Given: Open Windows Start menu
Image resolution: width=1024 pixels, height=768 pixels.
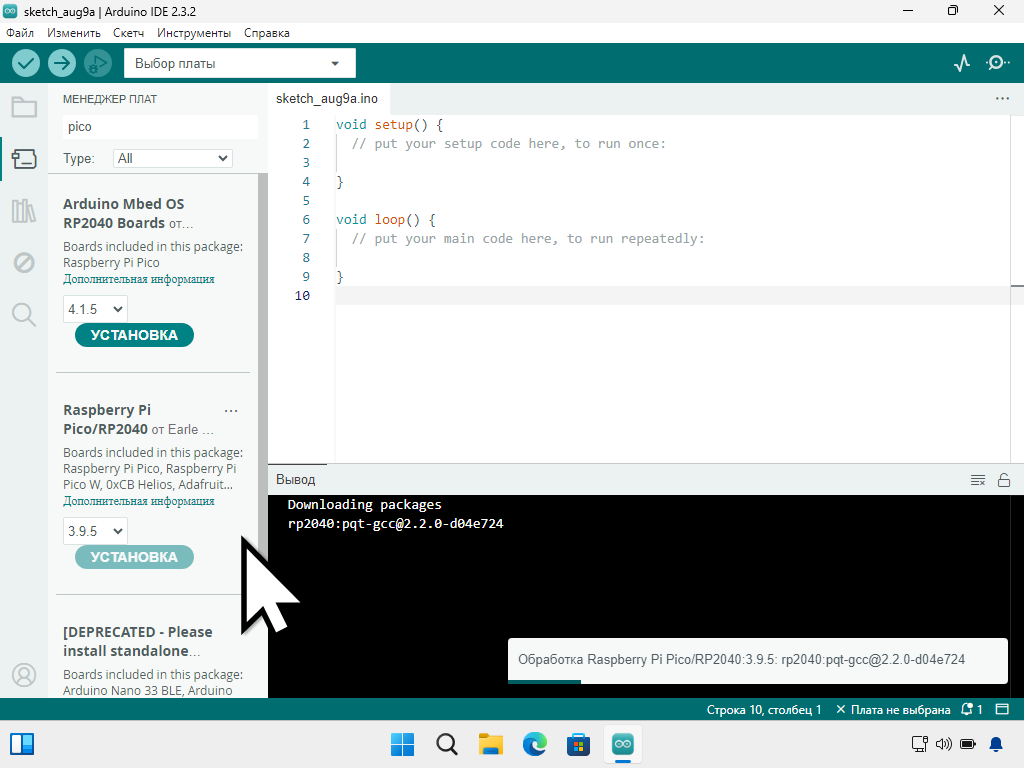Looking at the screenshot, I should (x=402, y=744).
